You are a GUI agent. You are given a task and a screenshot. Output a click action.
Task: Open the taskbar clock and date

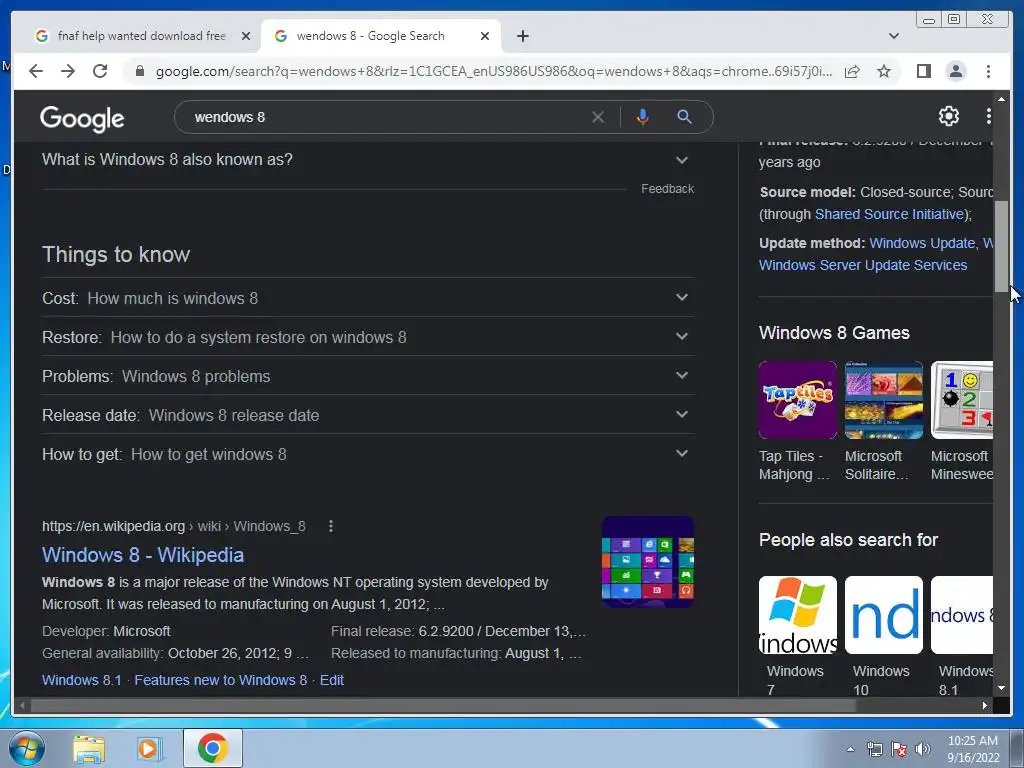[x=973, y=749]
